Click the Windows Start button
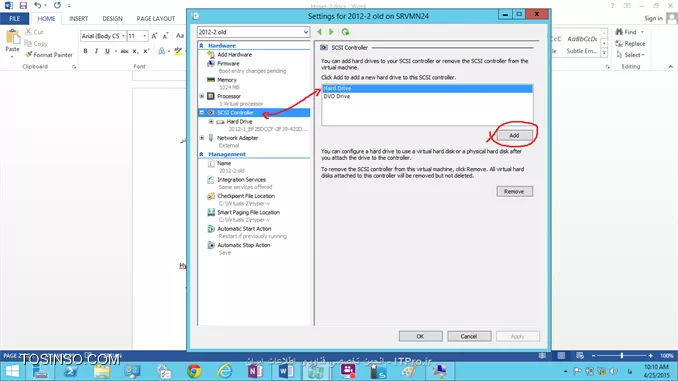The width and height of the screenshot is (678, 381). click(x=12, y=371)
